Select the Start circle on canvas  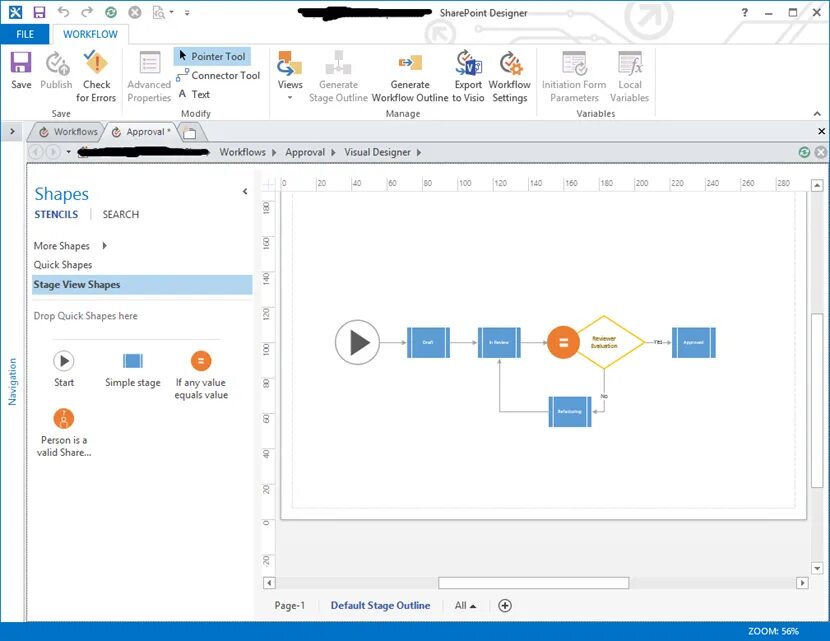(x=357, y=342)
